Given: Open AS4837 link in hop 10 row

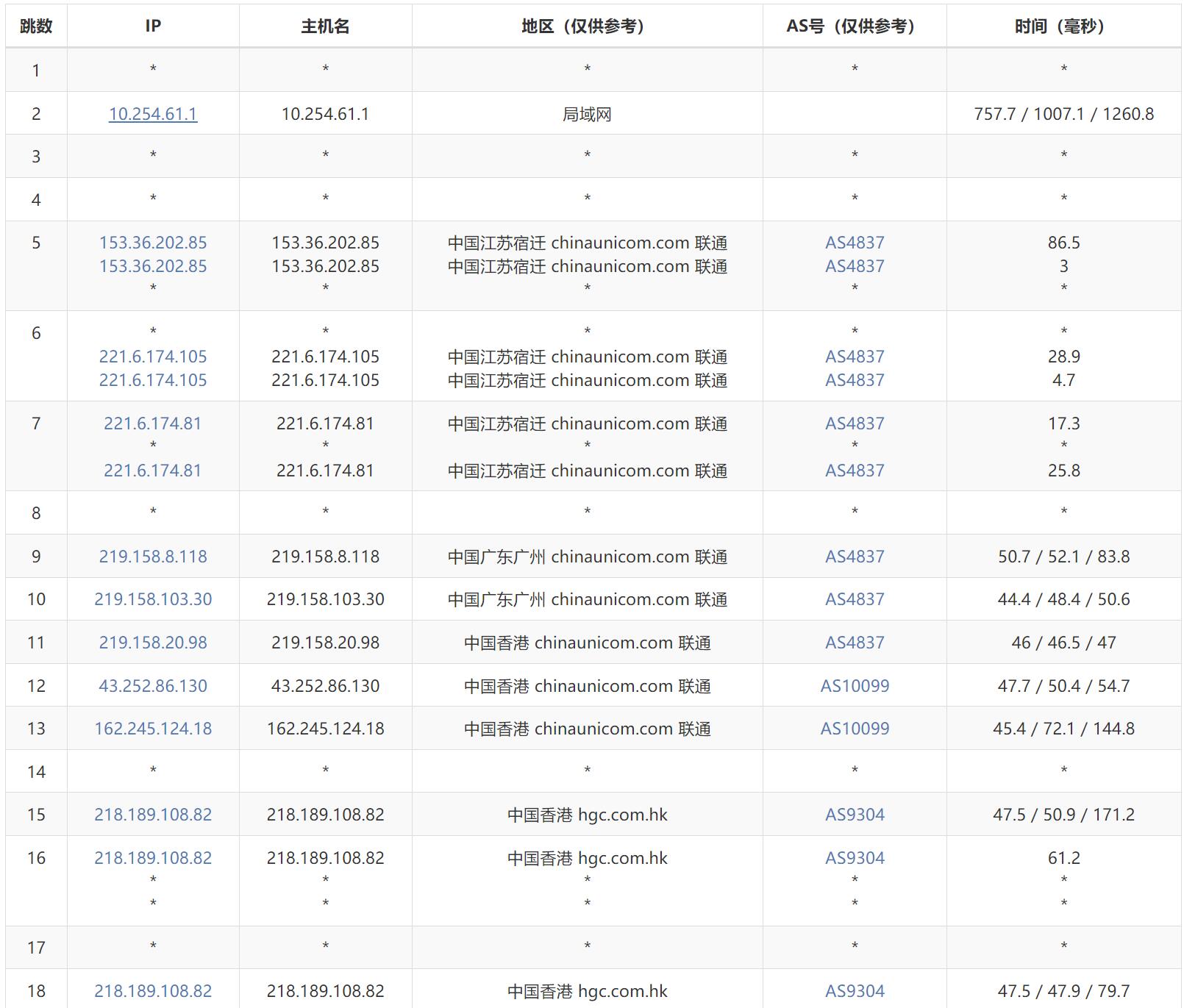Looking at the screenshot, I should tap(855, 599).
